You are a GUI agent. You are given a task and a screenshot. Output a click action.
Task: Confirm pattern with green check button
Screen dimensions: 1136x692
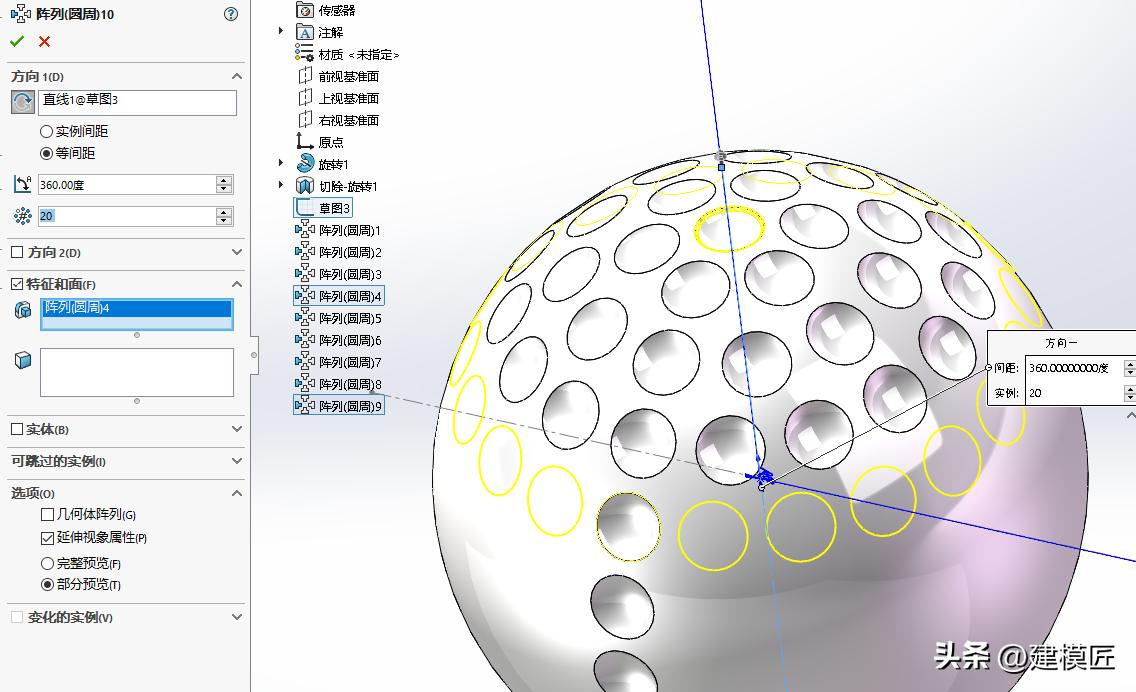(16, 42)
